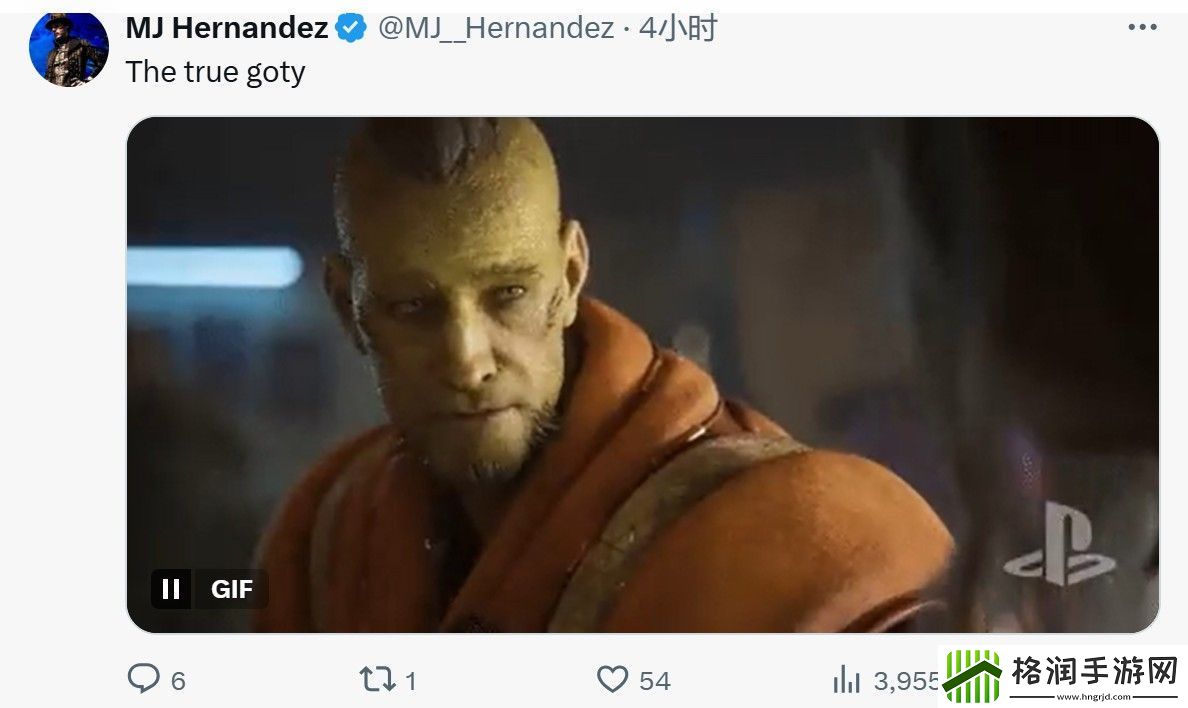Open the view analytics bar chart icon

[846, 679]
